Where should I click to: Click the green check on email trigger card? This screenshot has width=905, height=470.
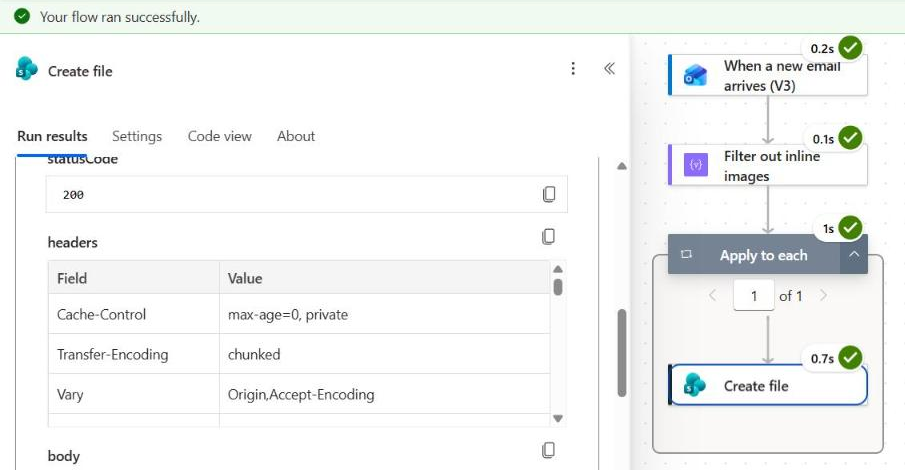click(x=850, y=48)
